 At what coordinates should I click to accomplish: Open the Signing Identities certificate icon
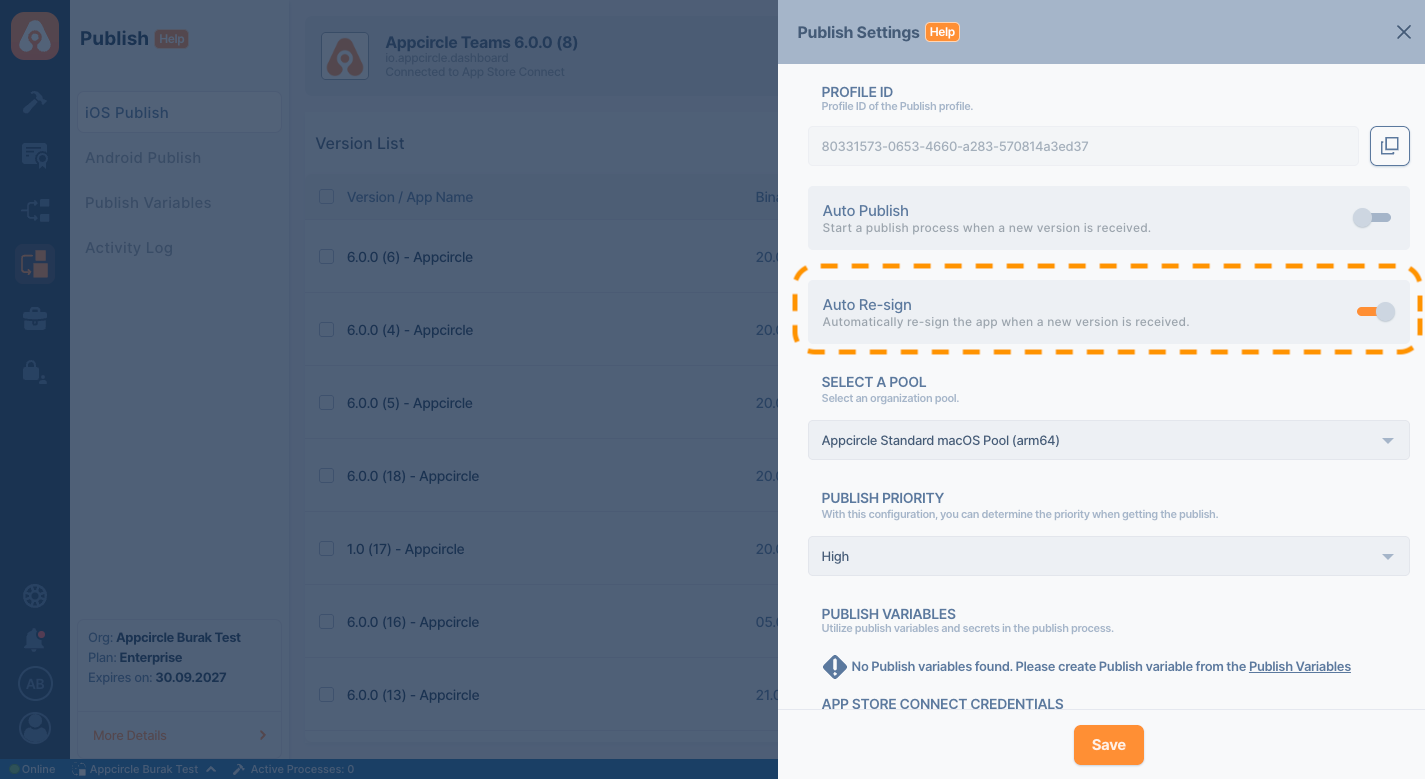(35, 155)
